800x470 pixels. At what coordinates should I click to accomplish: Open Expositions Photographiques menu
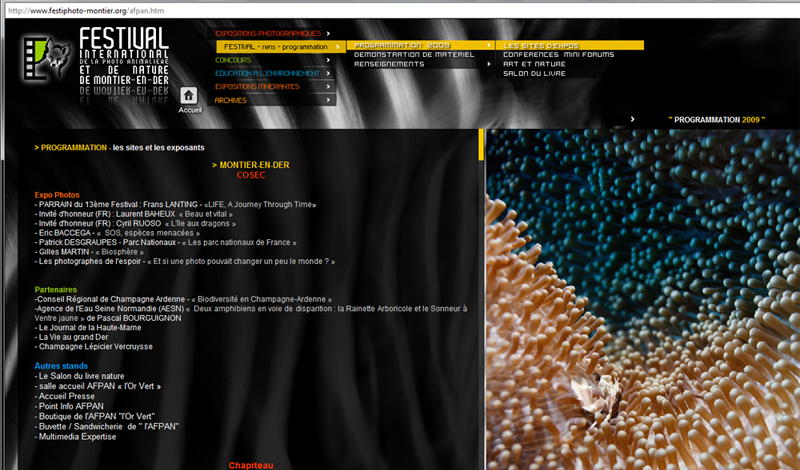(x=268, y=34)
